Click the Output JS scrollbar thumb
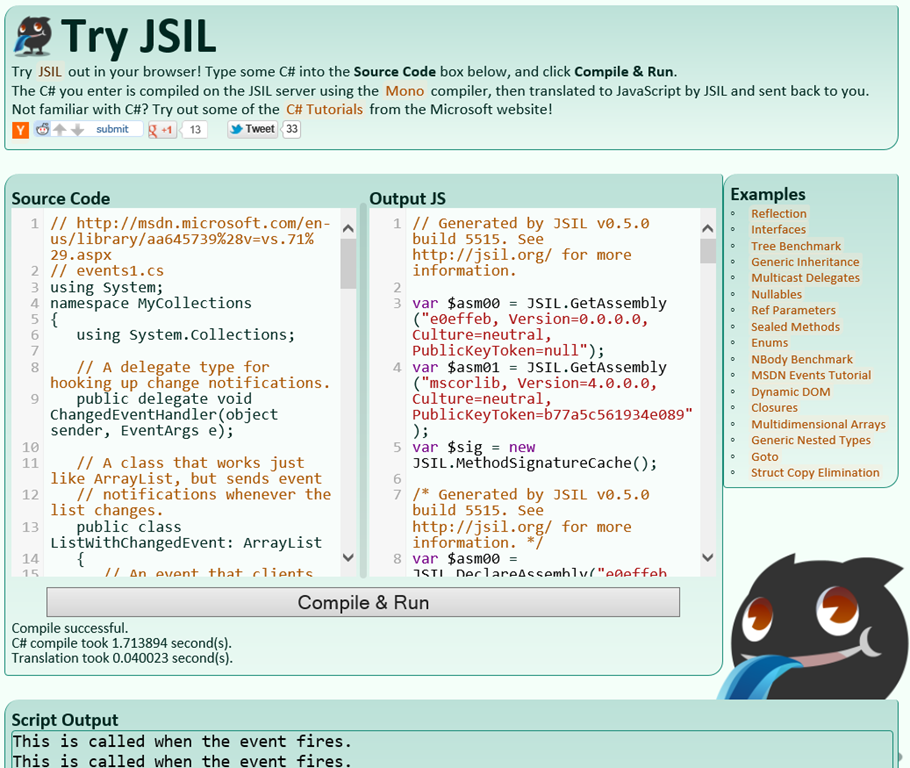 pos(707,251)
